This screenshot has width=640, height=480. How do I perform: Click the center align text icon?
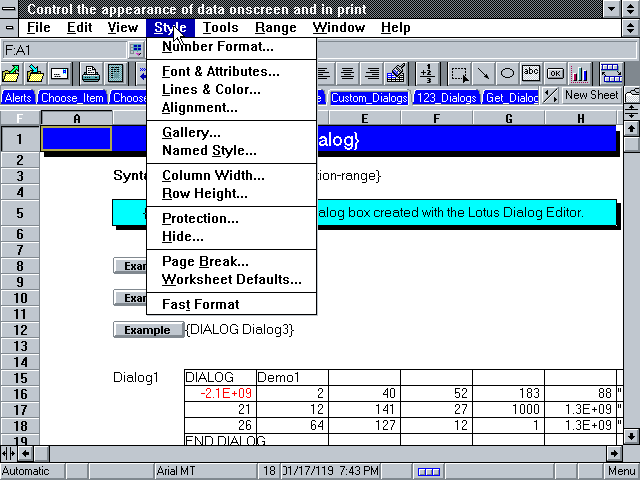(x=347, y=74)
